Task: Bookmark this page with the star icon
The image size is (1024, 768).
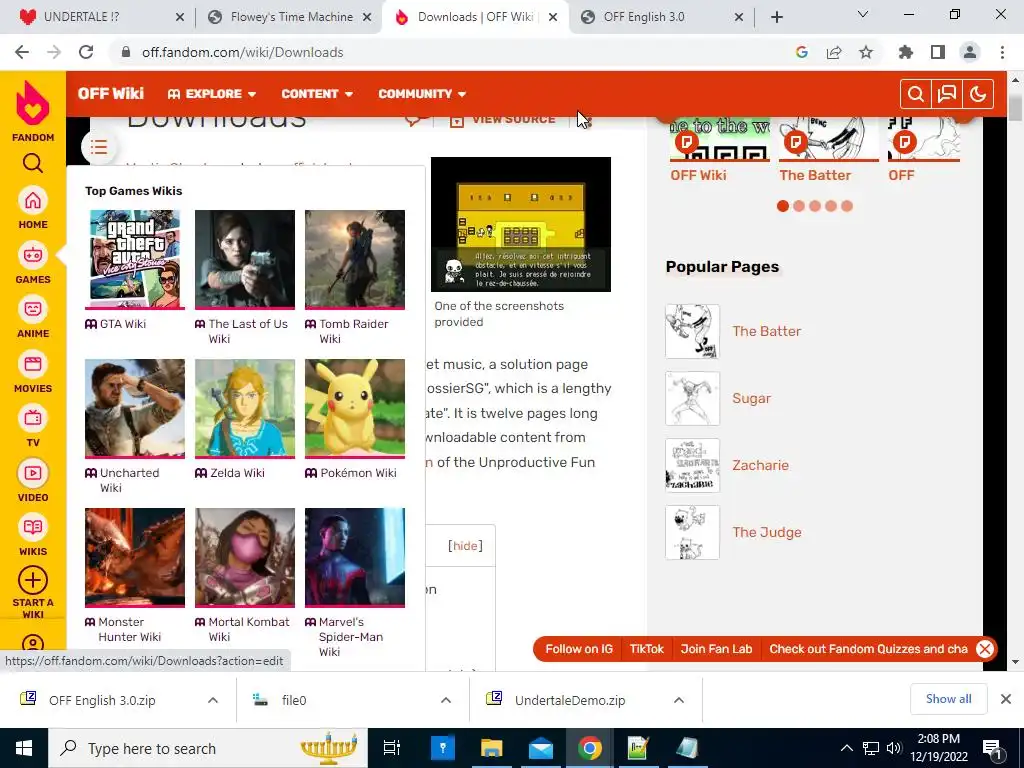Action: [866, 52]
